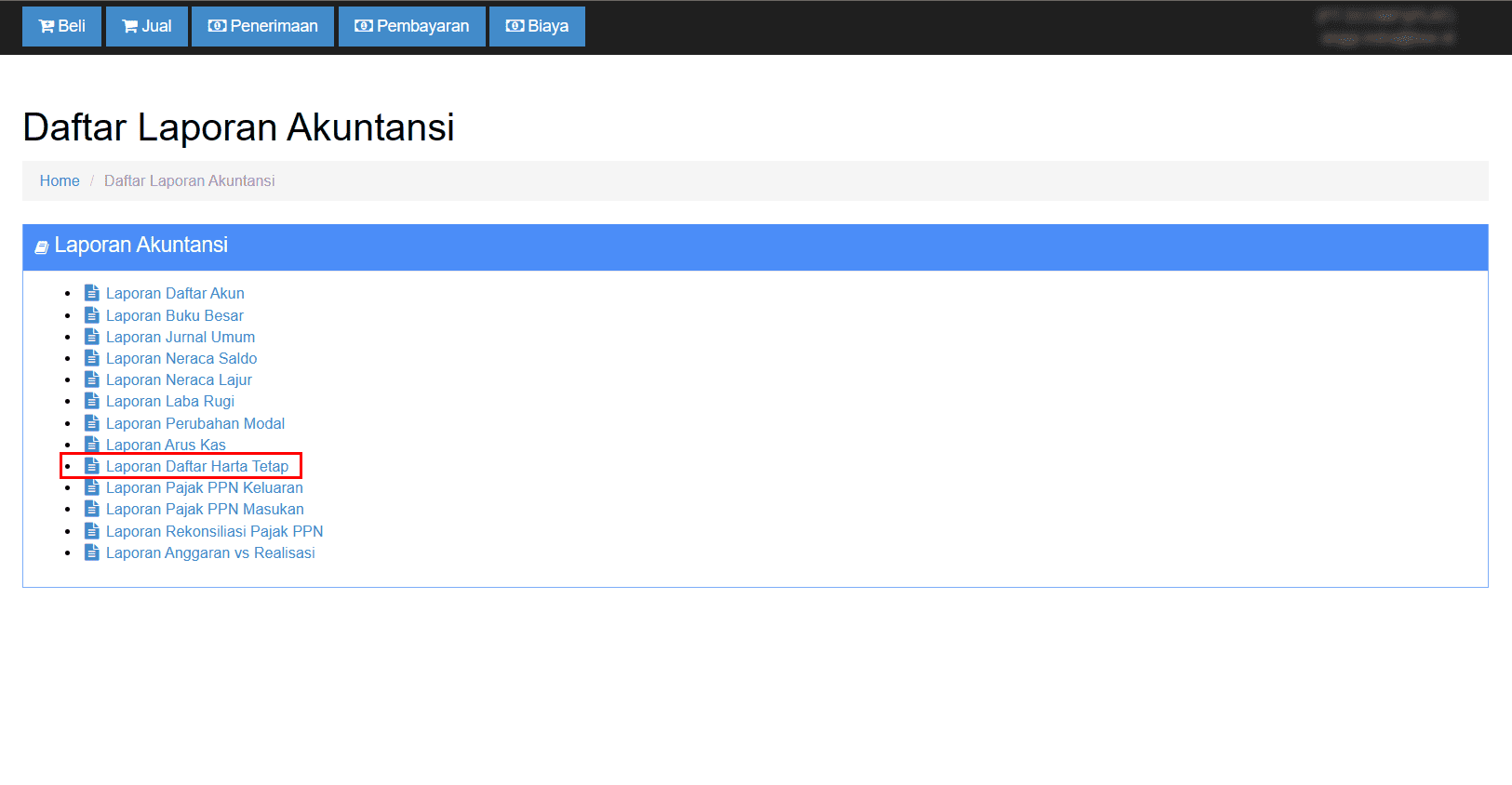
Task: Open the Beli purchase menu button
Action: [61, 26]
